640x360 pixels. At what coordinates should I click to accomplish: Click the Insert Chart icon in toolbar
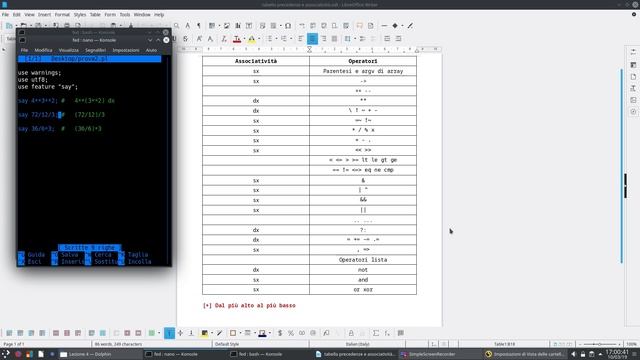point(238,26)
